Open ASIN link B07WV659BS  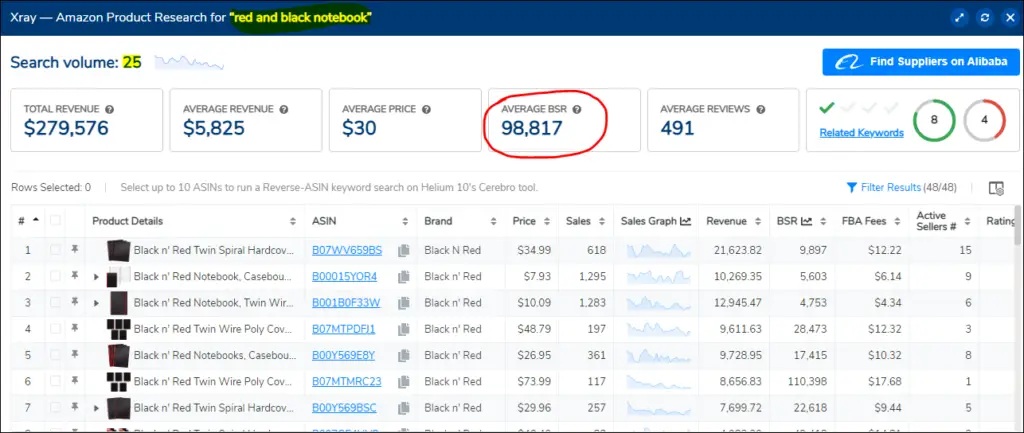point(347,250)
